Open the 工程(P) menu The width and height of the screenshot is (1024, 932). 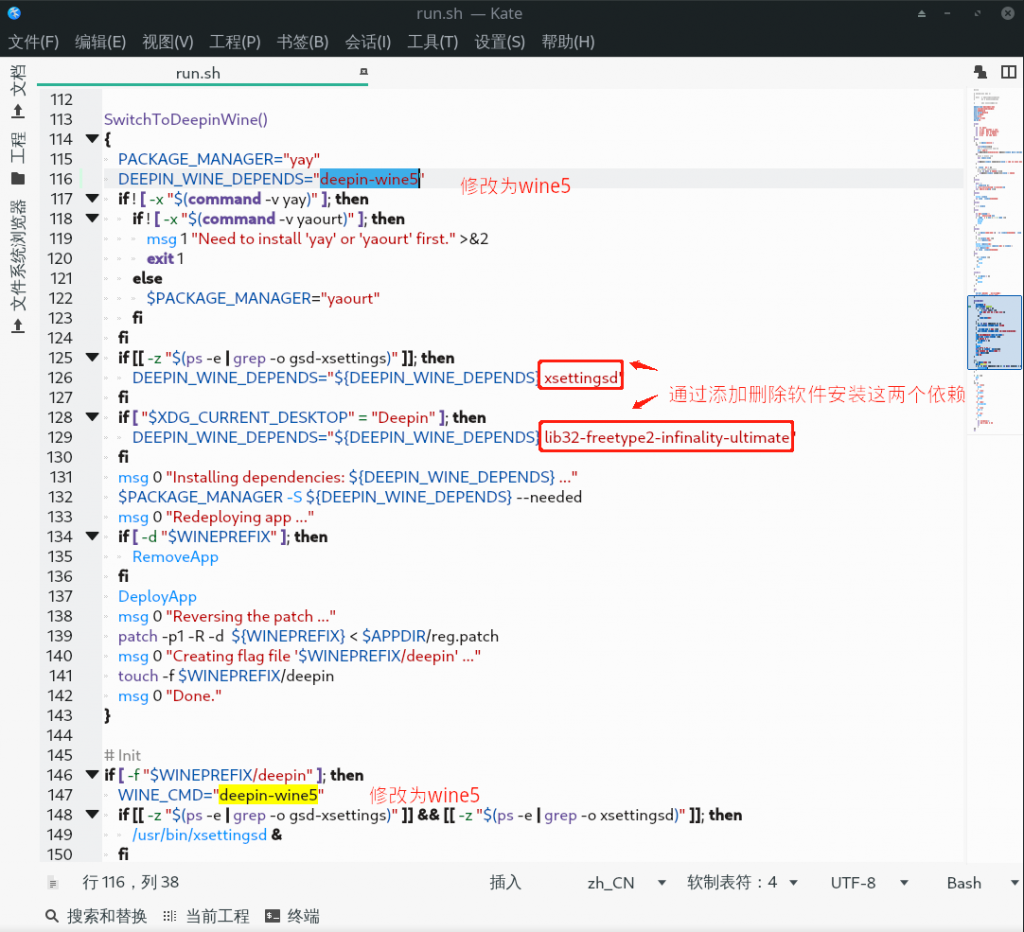(235, 42)
